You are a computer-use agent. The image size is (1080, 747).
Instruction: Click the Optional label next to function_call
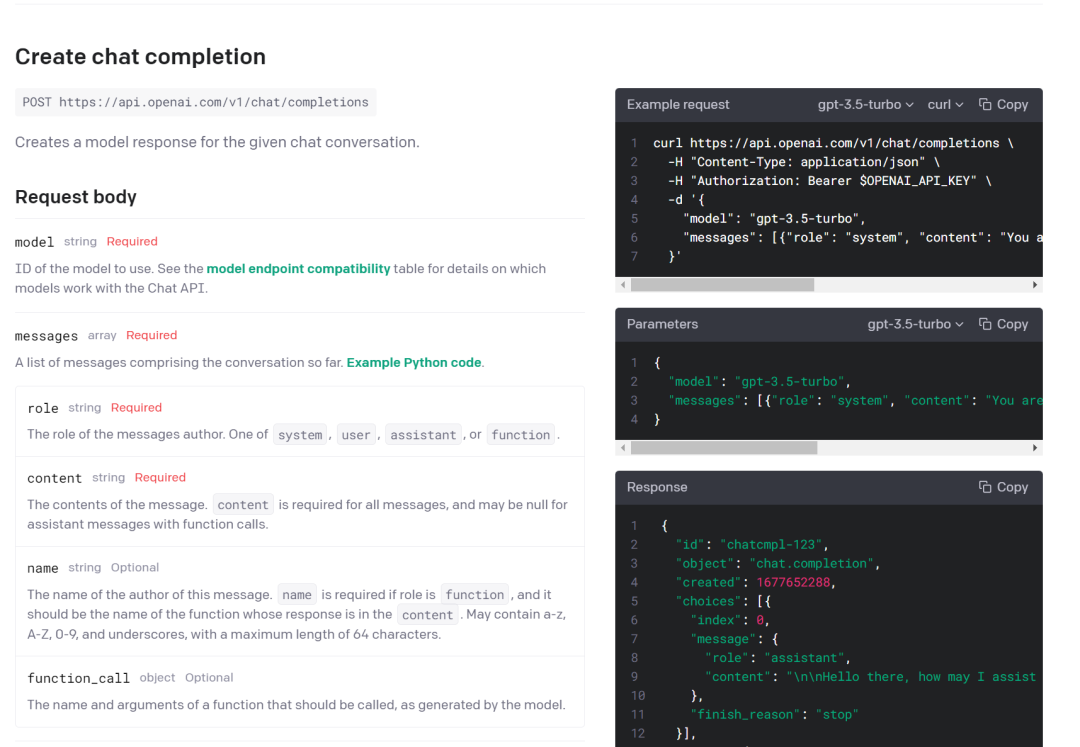pos(209,677)
